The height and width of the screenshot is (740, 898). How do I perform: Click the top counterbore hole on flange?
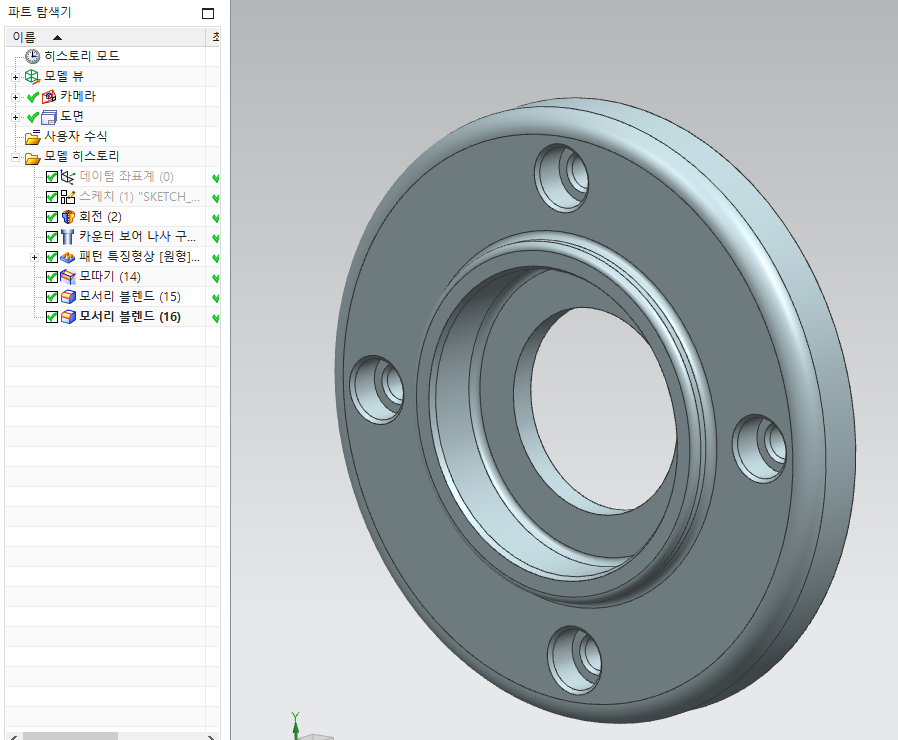[562, 178]
